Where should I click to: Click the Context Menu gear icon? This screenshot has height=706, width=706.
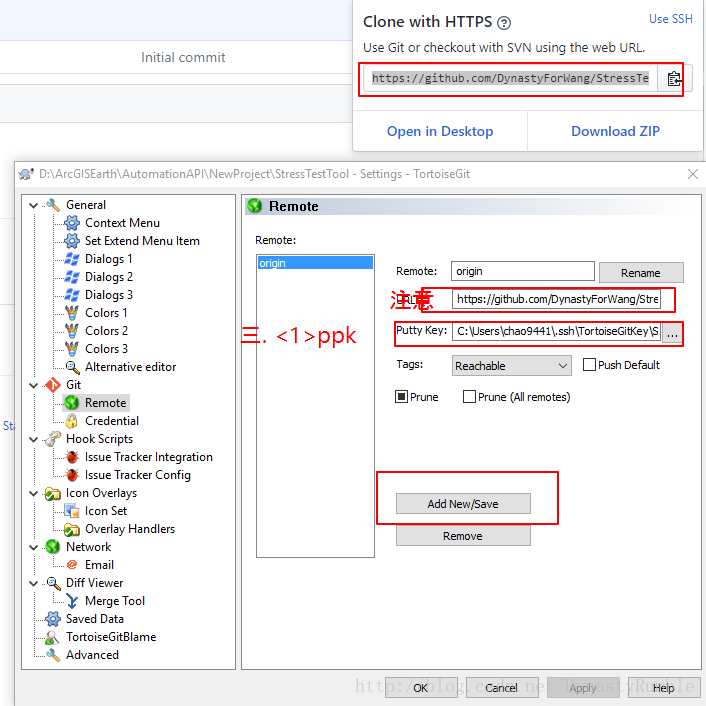[x=72, y=223]
